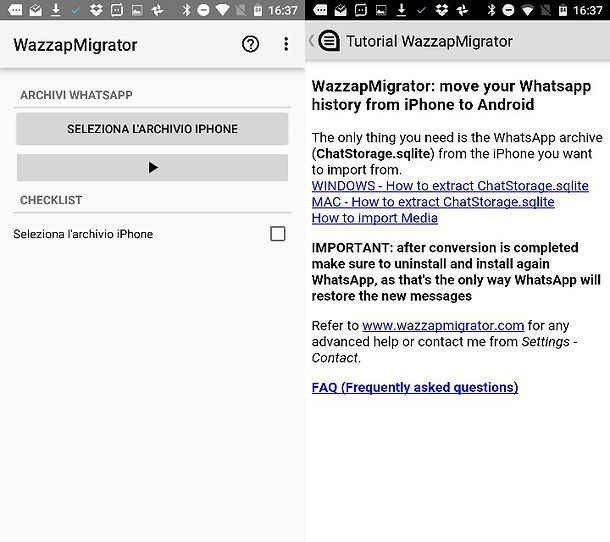Screen dimensions: 610x542
Task: Open the How to import Media link
Action: pyautogui.click(x=375, y=218)
